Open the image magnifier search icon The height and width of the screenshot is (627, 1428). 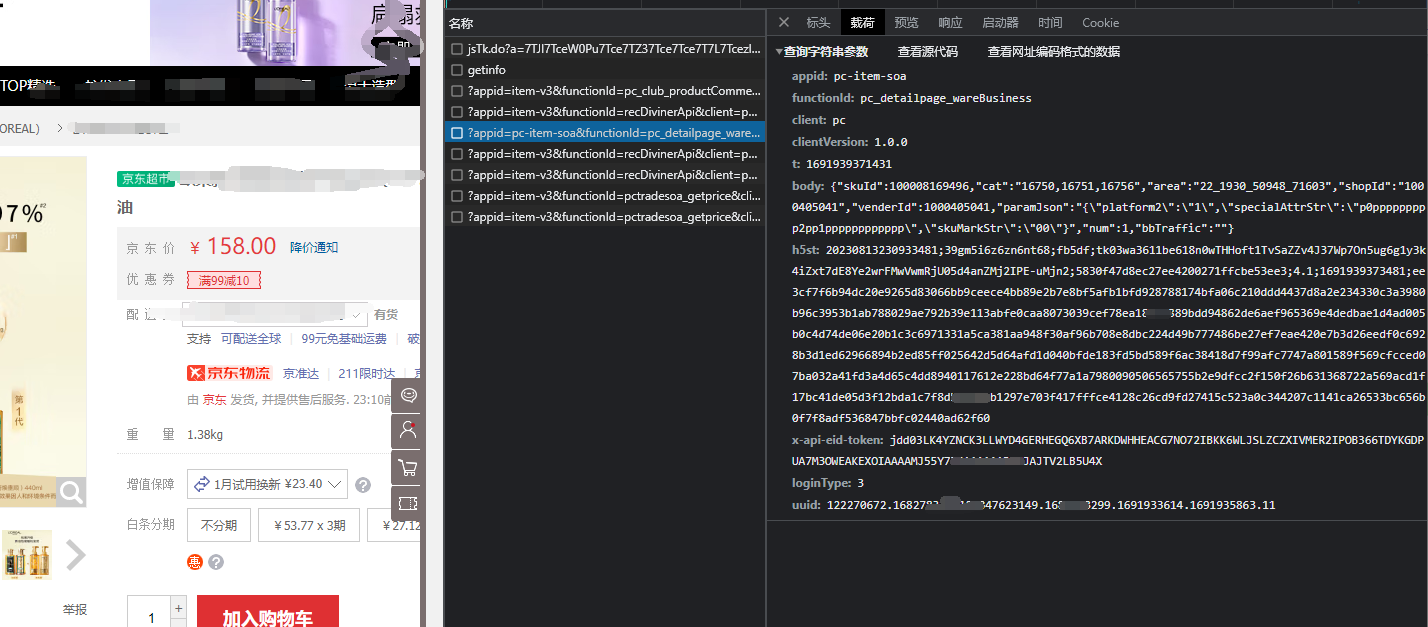[71, 491]
